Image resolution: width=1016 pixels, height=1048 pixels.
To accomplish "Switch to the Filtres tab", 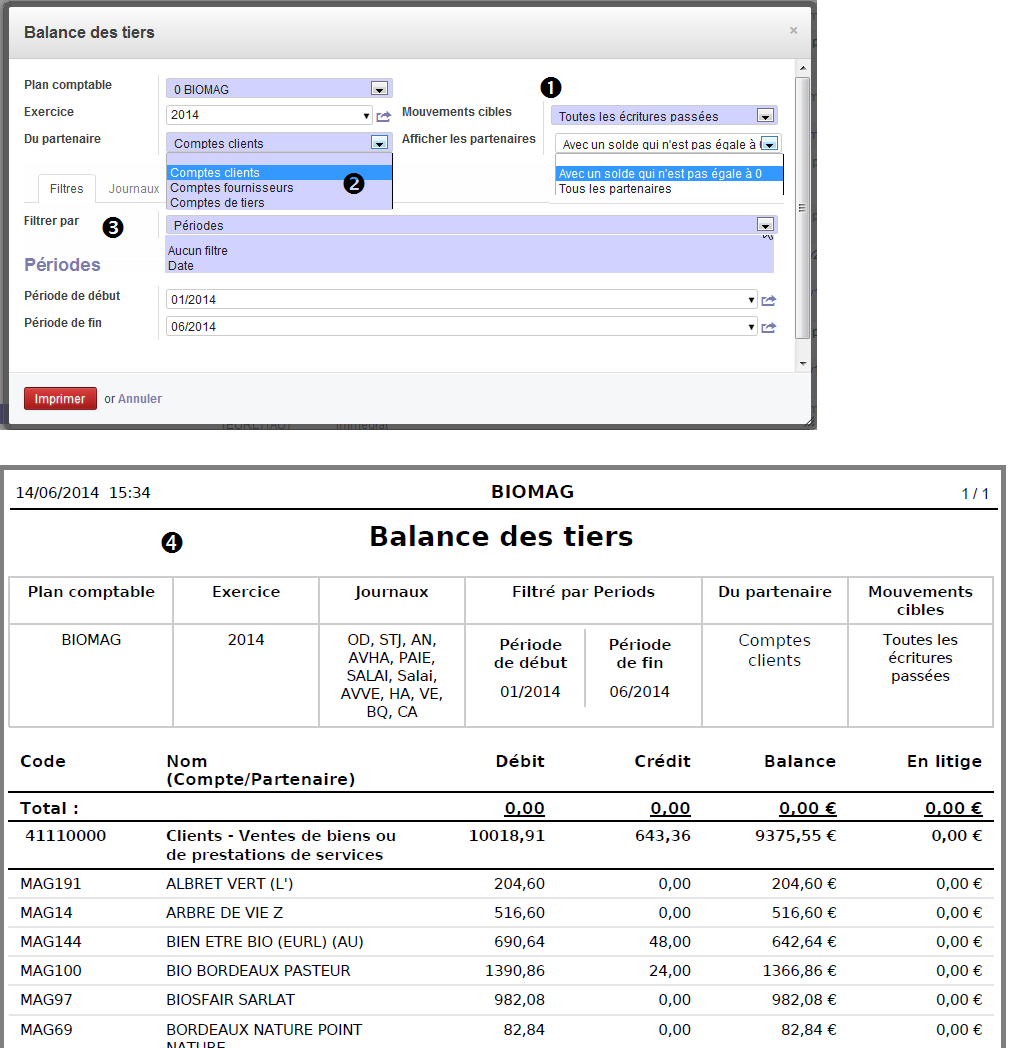I will click(x=67, y=188).
